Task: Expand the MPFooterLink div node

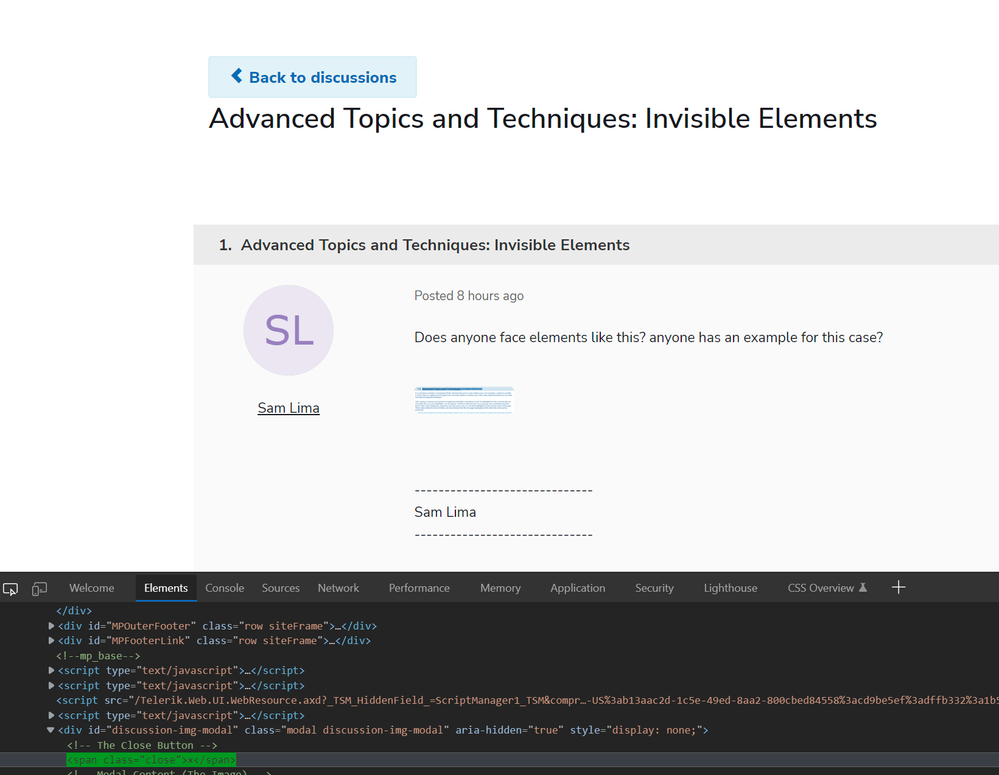Action: pos(52,641)
